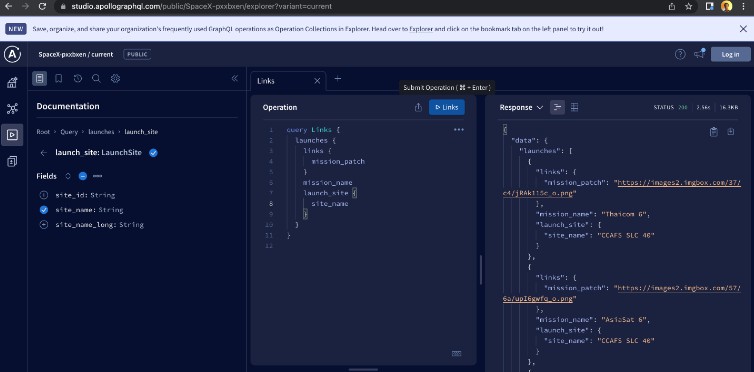Copy response with the clipboard icon
This screenshot has width=754, height=372.
click(x=714, y=132)
